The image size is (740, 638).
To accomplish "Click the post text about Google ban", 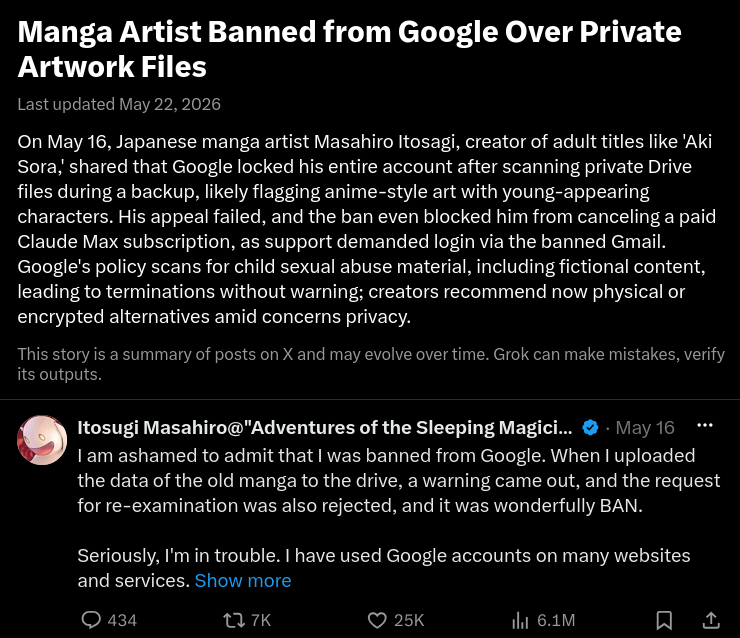I will point(399,518).
